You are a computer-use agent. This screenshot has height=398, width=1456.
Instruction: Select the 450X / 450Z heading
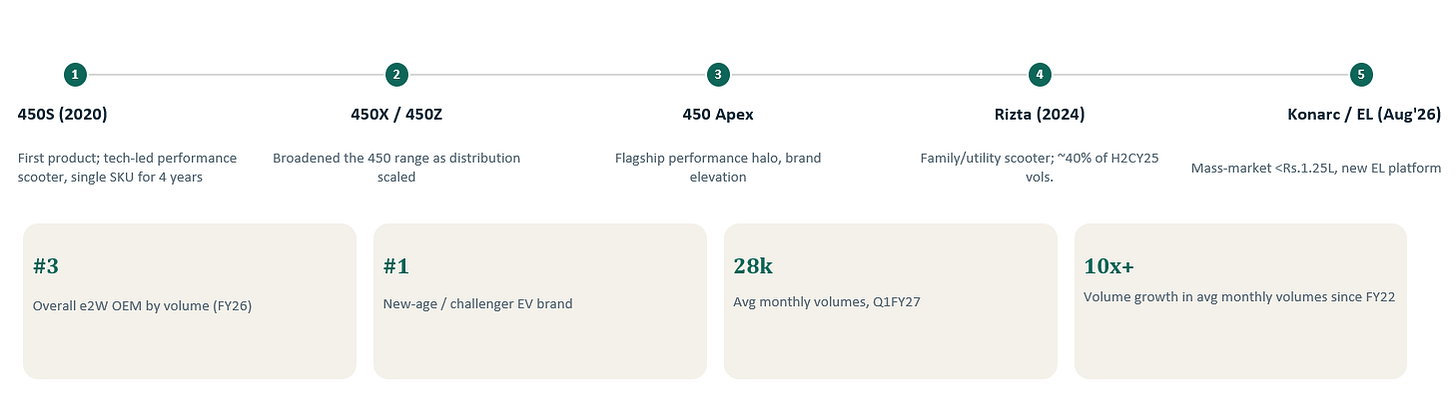(397, 114)
